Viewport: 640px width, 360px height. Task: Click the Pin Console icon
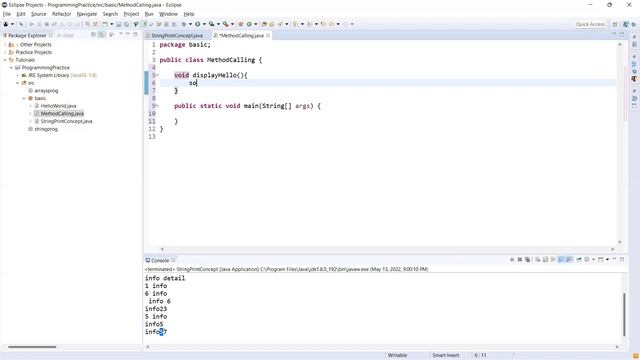(579, 259)
